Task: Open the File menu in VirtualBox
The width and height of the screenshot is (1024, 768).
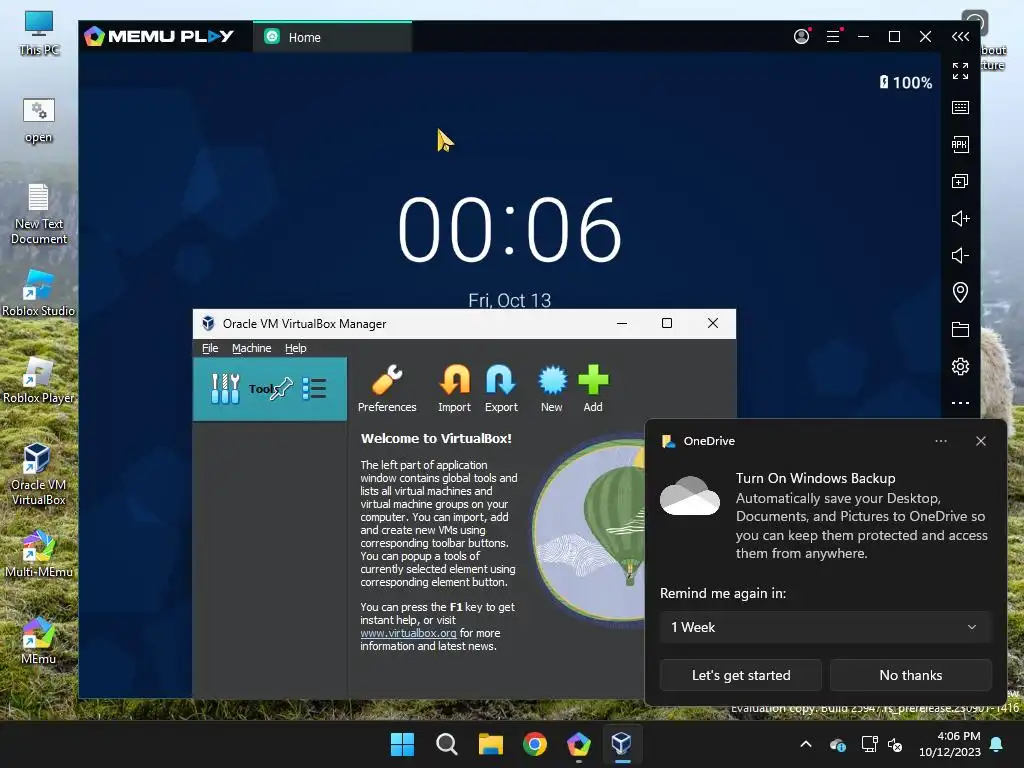Action: [x=210, y=348]
